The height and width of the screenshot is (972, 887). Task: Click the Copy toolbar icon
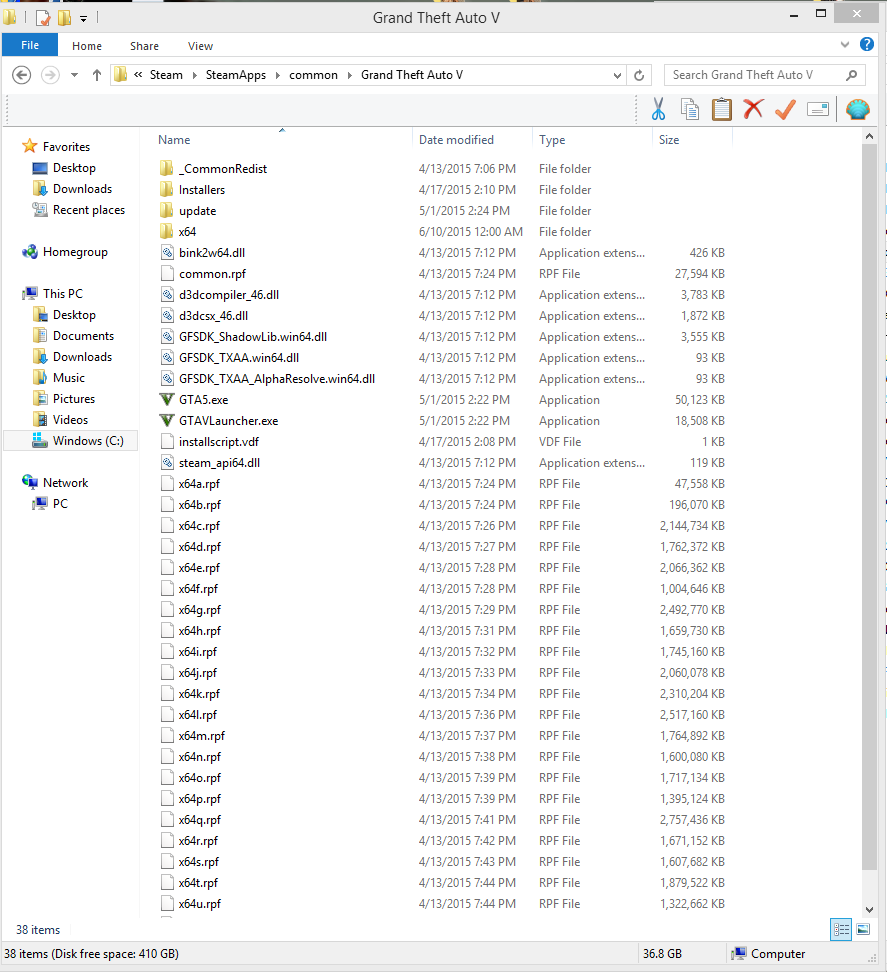tap(689, 110)
